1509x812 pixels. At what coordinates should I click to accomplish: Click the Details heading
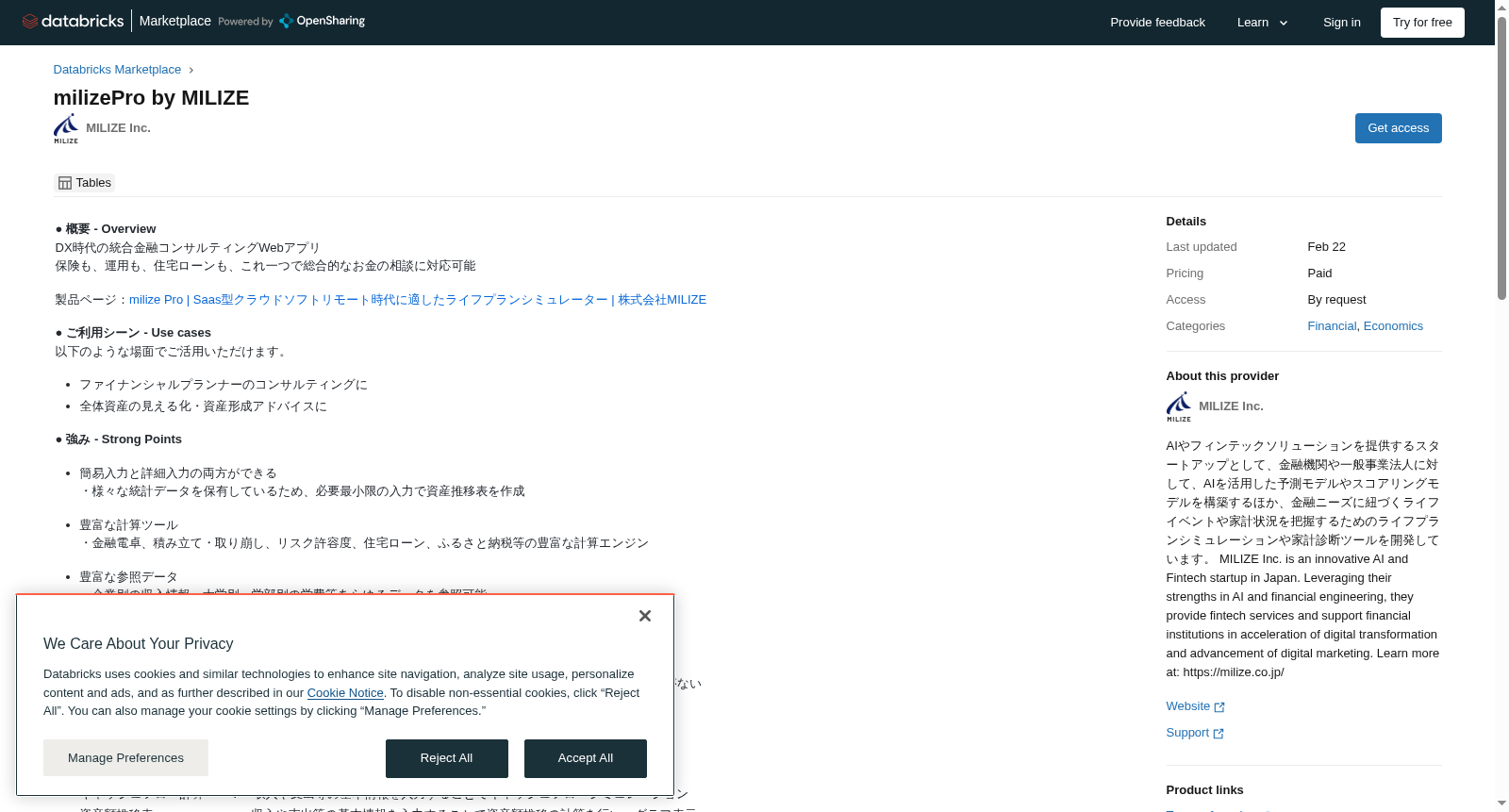point(1186,222)
